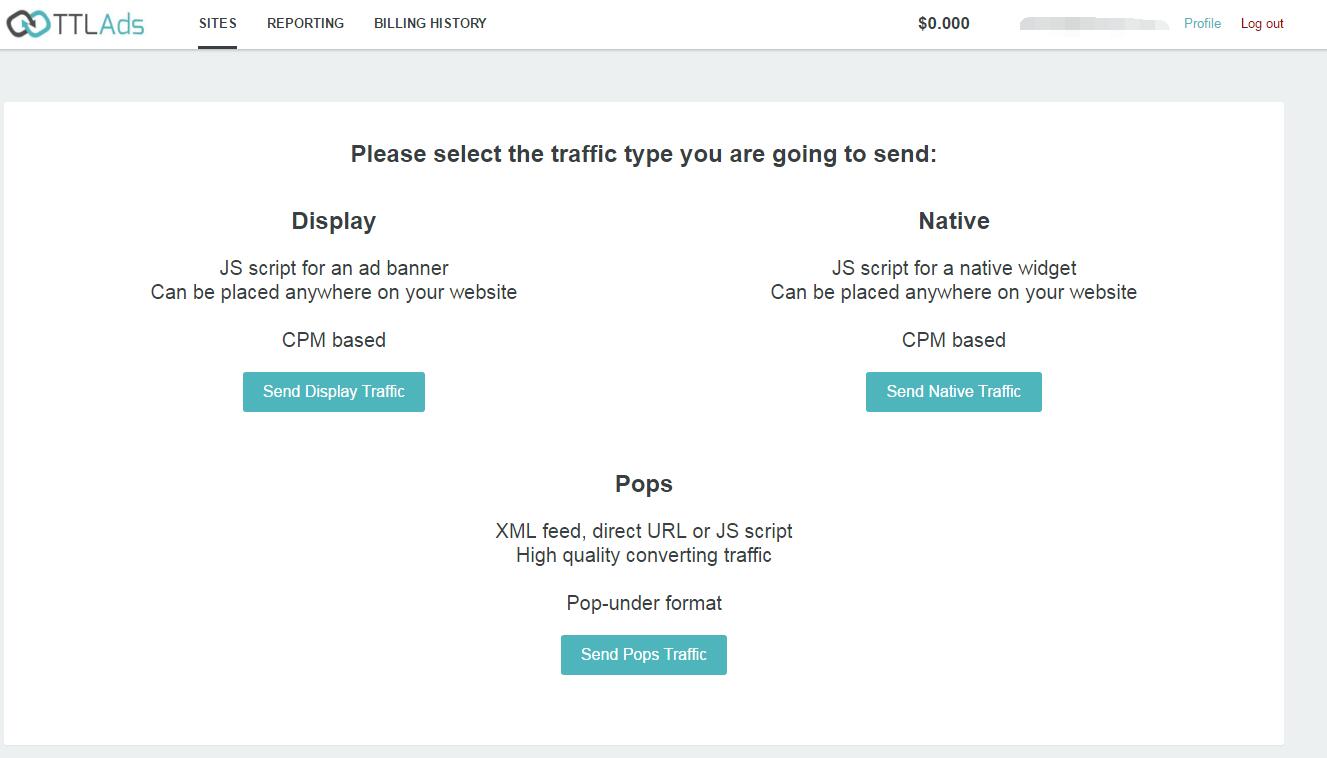
Task: Click the 'JS script for an ad banner' text
Action: pos(334,268)
